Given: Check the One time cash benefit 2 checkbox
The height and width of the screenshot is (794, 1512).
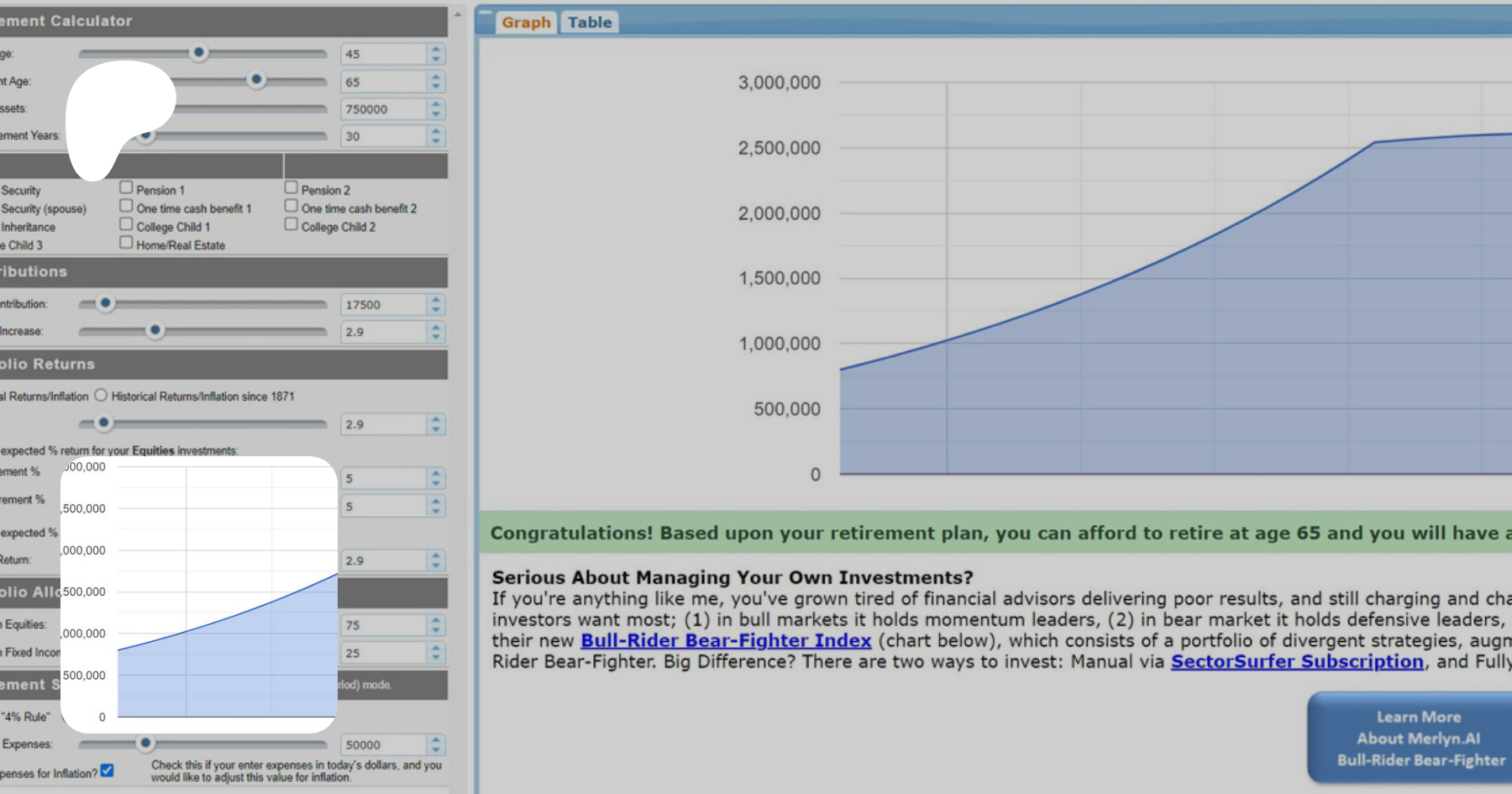Looking at the screenshot, I should (x=291, y=206).
